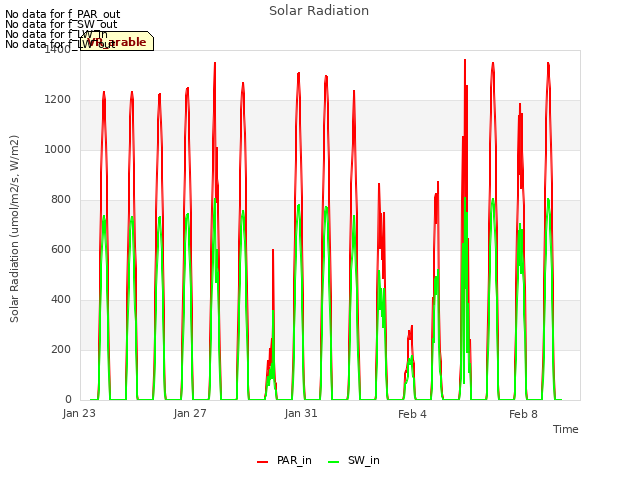640x480 pixels.
Task: Click the Time axis title
Action: [566, 429]
